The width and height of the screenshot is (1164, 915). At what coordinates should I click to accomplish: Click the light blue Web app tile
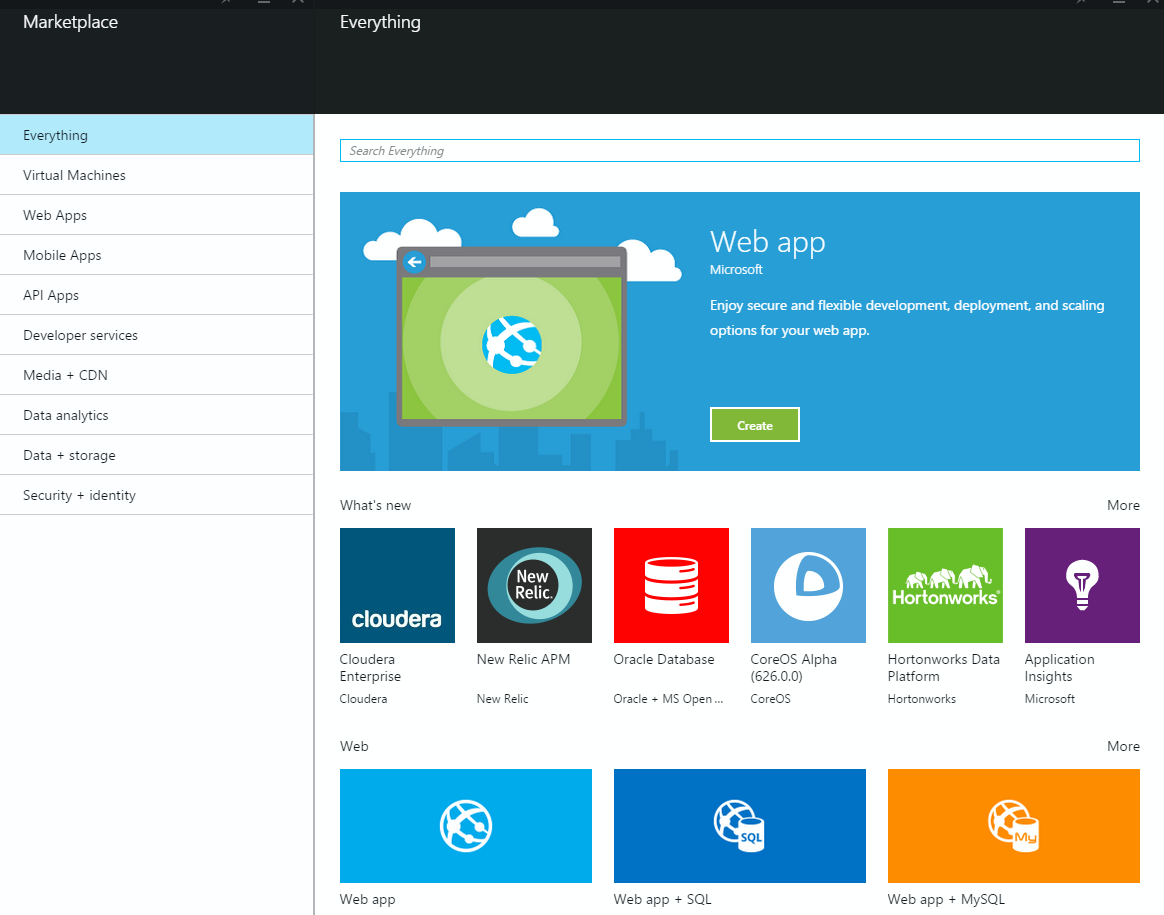point(466,826)
